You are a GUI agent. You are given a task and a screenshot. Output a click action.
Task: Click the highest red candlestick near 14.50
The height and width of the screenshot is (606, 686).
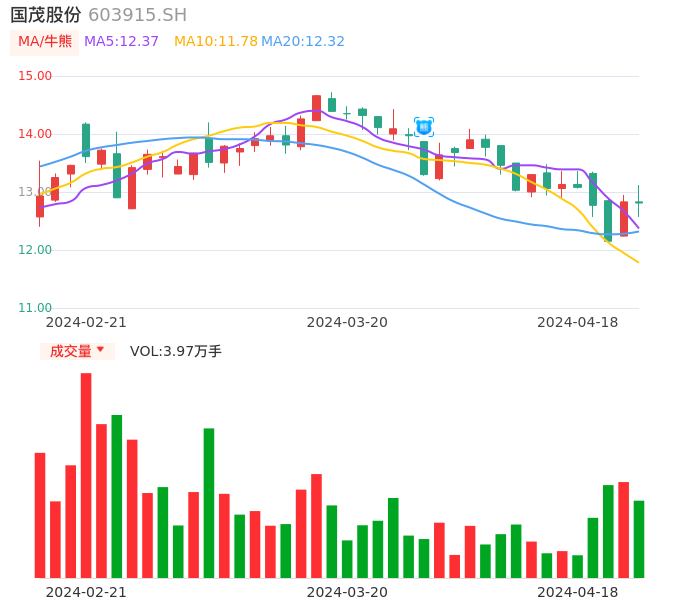[x=316, y=108]
